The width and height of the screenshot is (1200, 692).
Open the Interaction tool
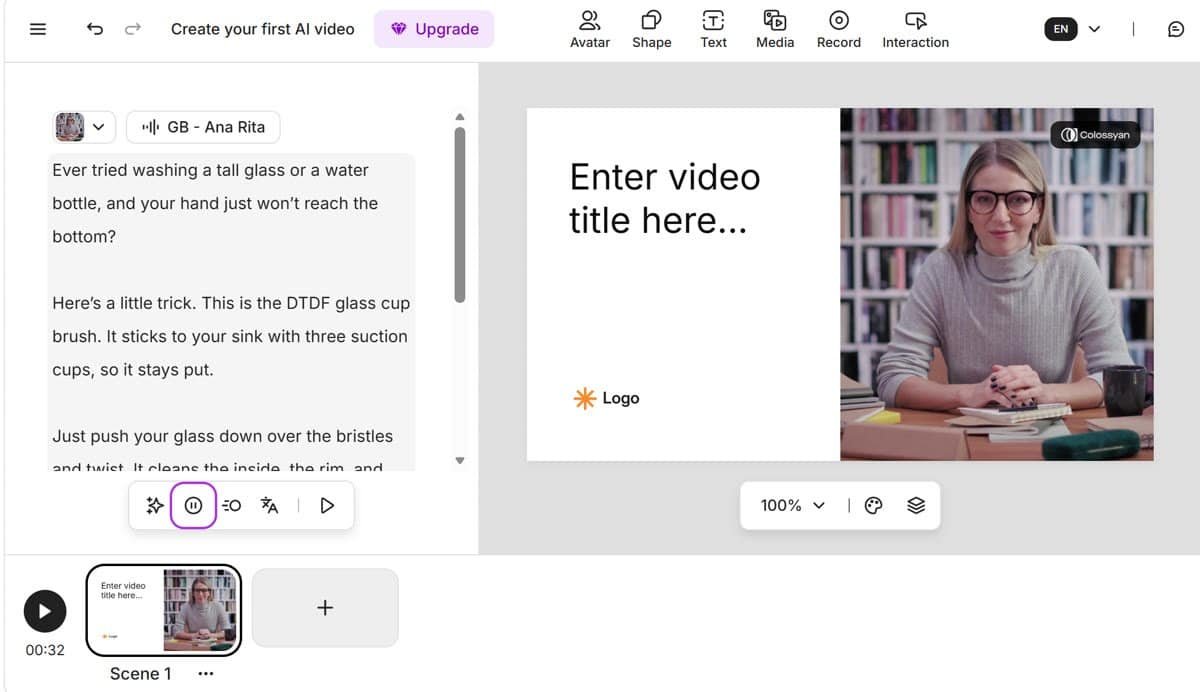point(915,29)
